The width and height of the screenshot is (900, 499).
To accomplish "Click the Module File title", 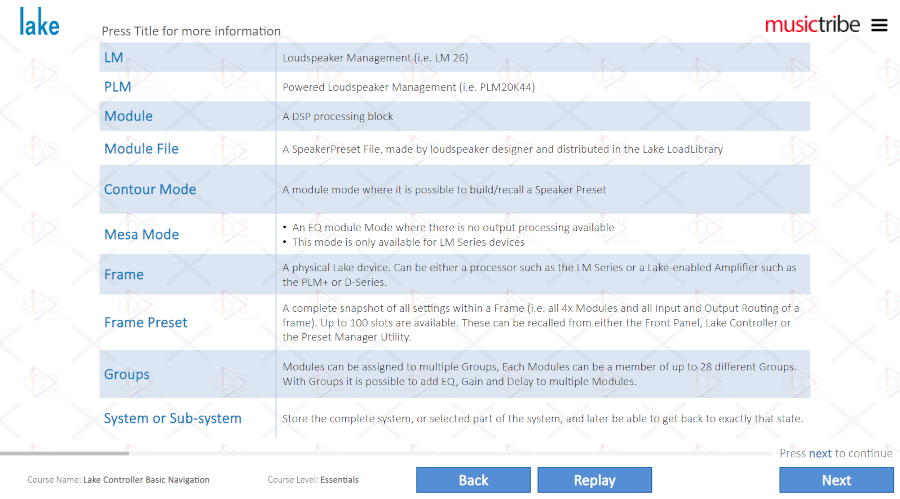I will click(x=141, y=149).
